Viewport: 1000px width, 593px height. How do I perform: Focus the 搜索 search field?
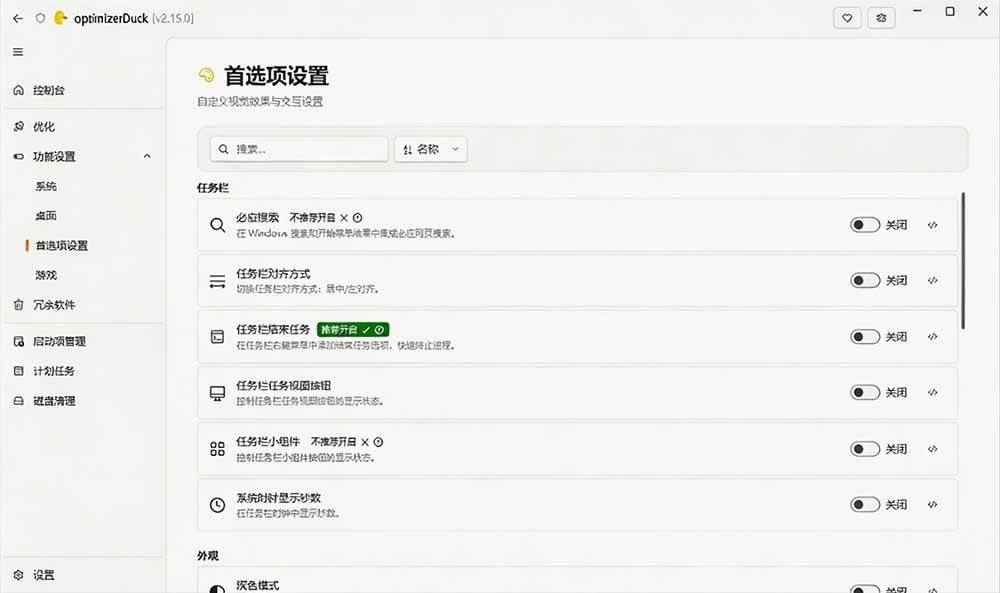(x=299, y=149)
